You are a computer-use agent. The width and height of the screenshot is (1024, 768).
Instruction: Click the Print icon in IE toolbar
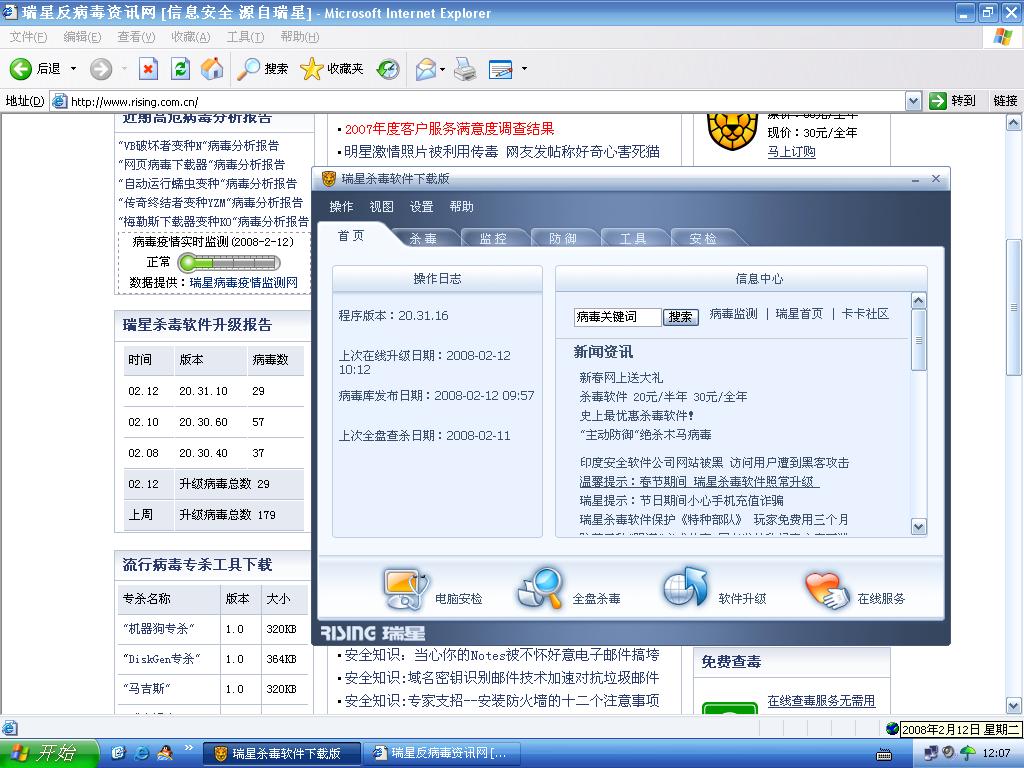(465, 69)
